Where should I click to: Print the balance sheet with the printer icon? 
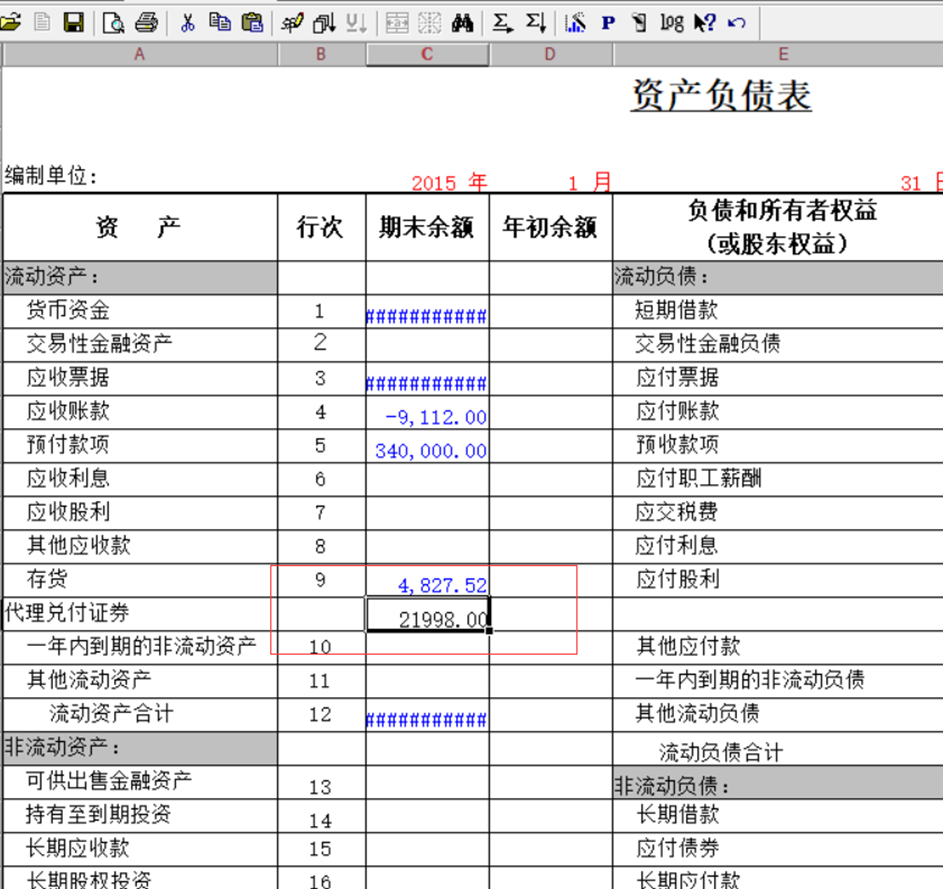[146, 23]
